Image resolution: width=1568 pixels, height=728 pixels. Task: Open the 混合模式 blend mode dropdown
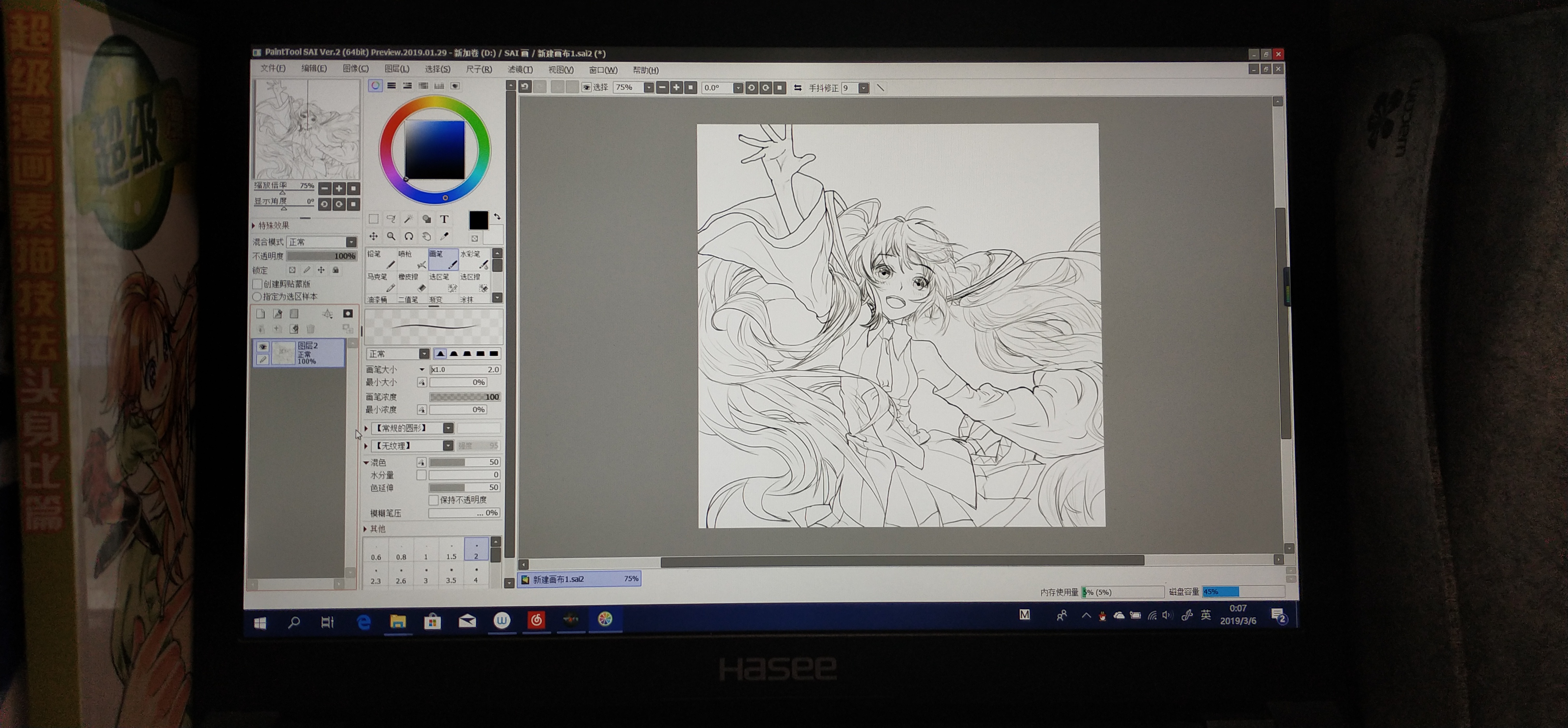[x=351, y=242]
